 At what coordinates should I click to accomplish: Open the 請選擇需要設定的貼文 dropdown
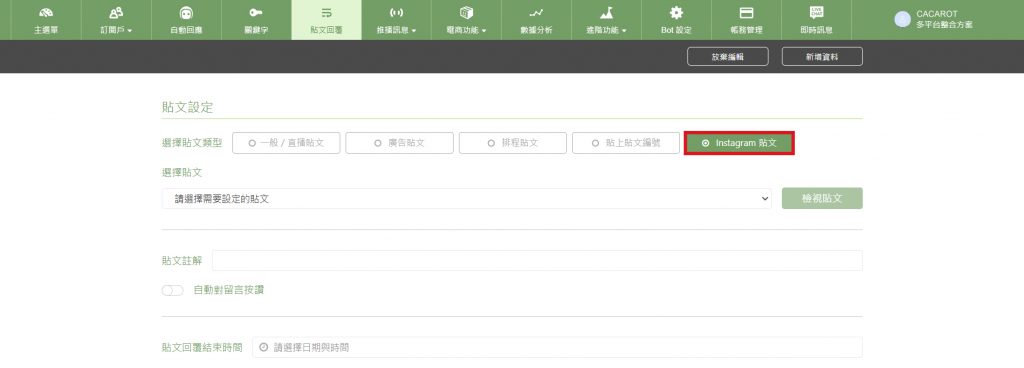tap(467, 198)
